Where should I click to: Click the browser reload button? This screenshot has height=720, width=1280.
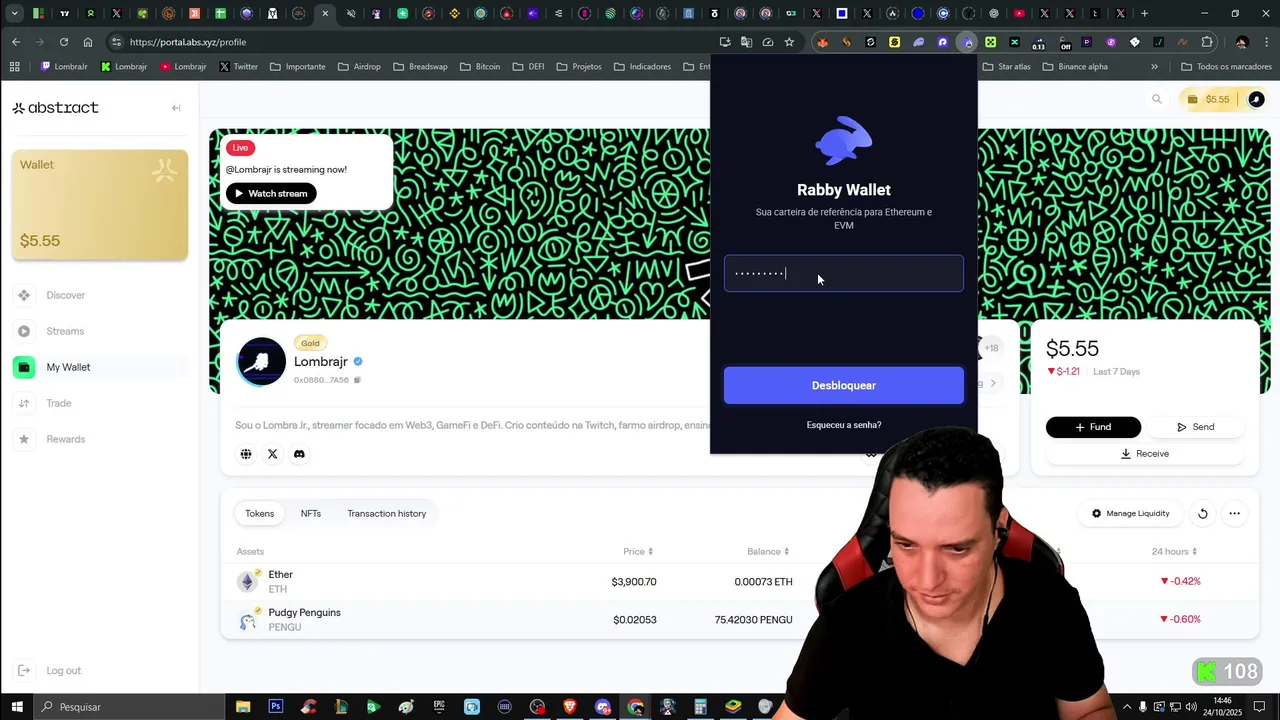(64, 42)
